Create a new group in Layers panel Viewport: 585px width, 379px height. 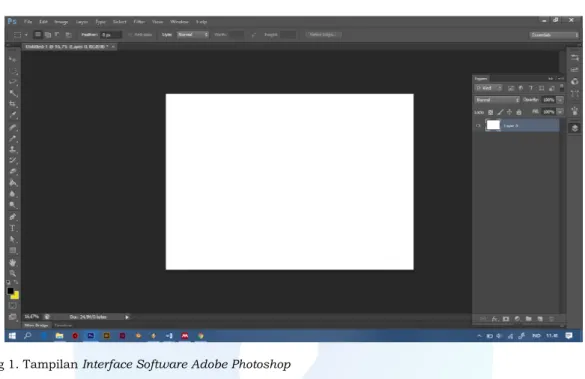click(x=528, y=319)
